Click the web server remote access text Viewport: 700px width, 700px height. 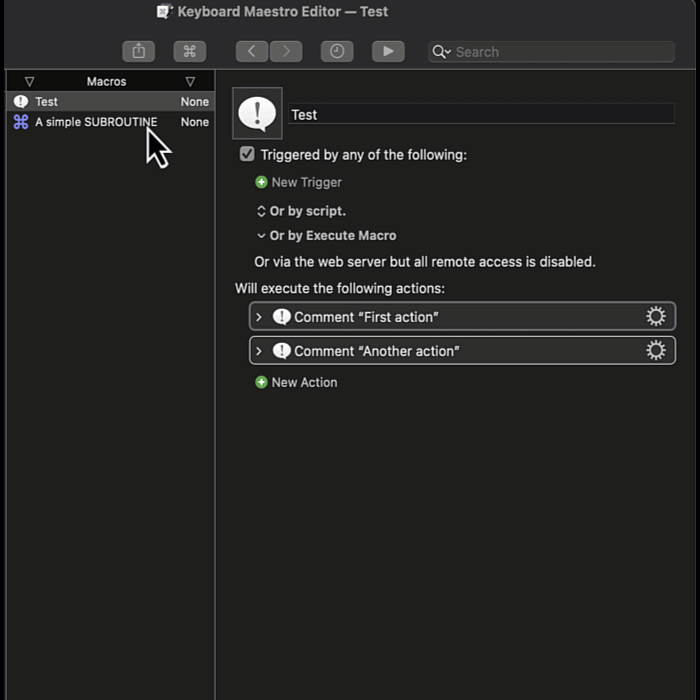click(x=425, y=262)
